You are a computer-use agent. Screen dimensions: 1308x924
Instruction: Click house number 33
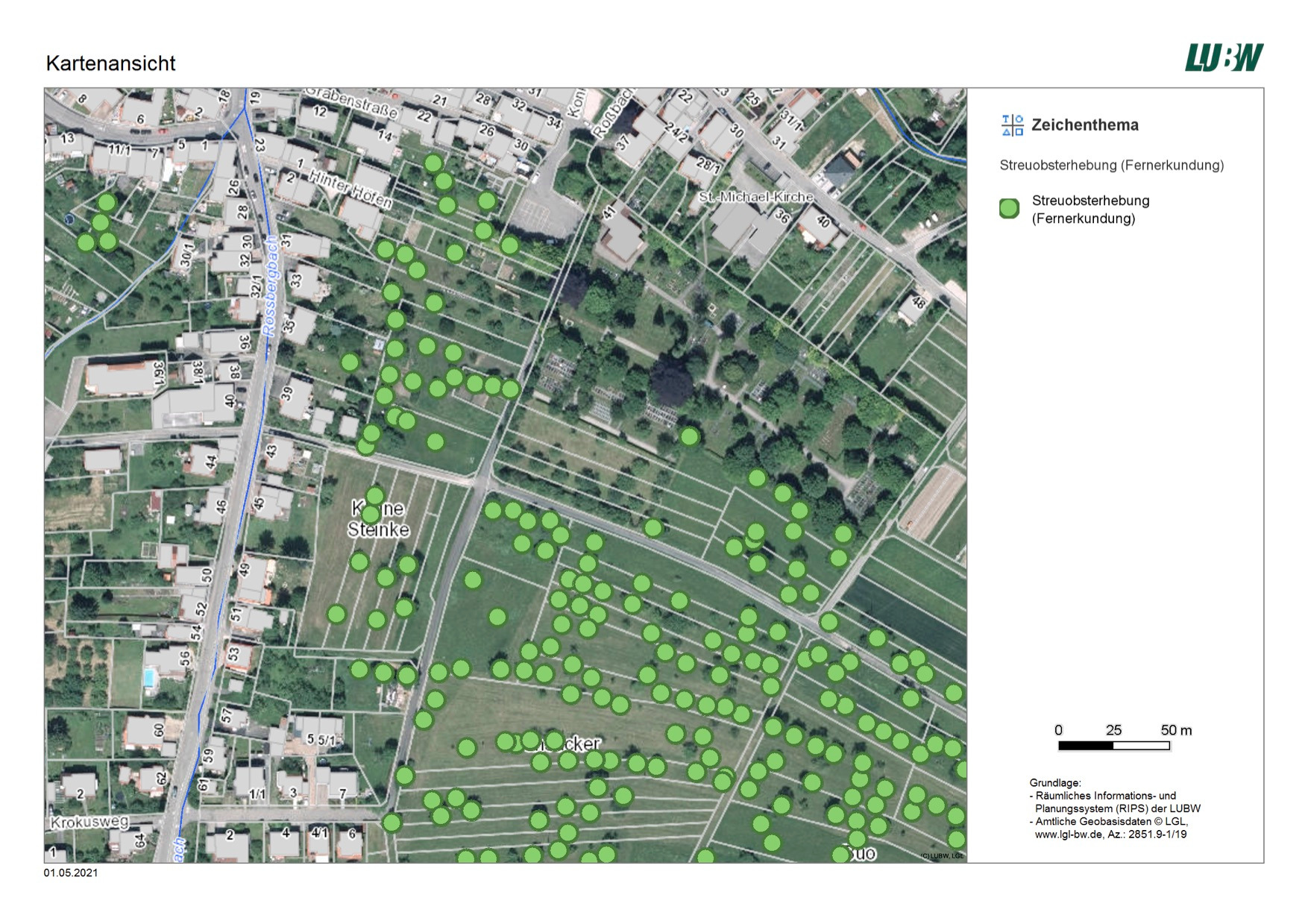295,280
